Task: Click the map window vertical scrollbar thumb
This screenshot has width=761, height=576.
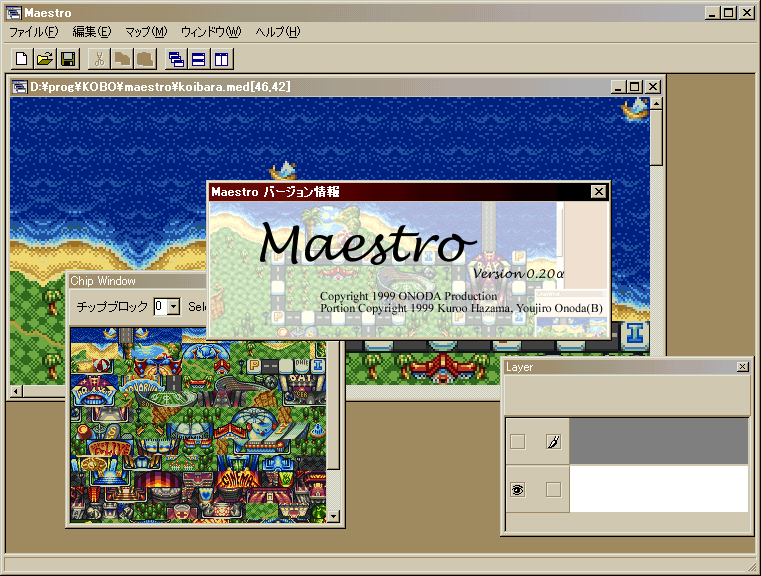Action: (656, 138)
